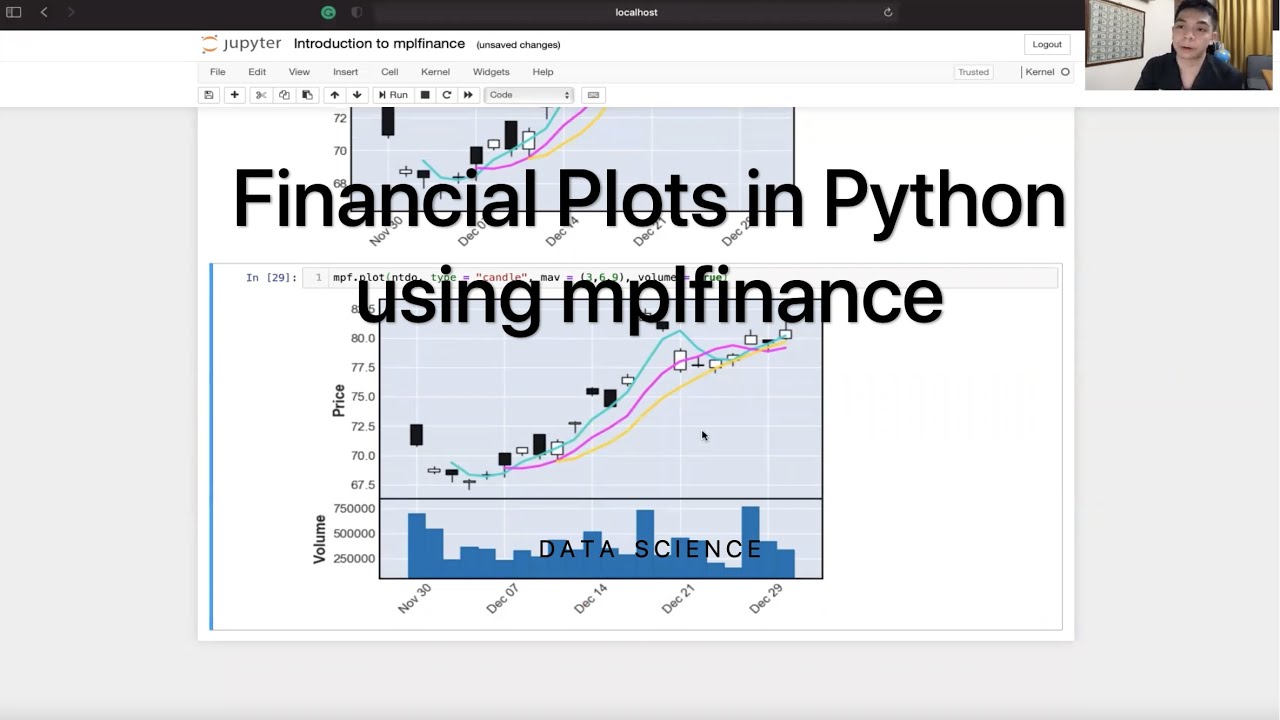Cut selected cells with the scissors icon
This screenshot has height=720, width=1280.
(x=261, y=95)
